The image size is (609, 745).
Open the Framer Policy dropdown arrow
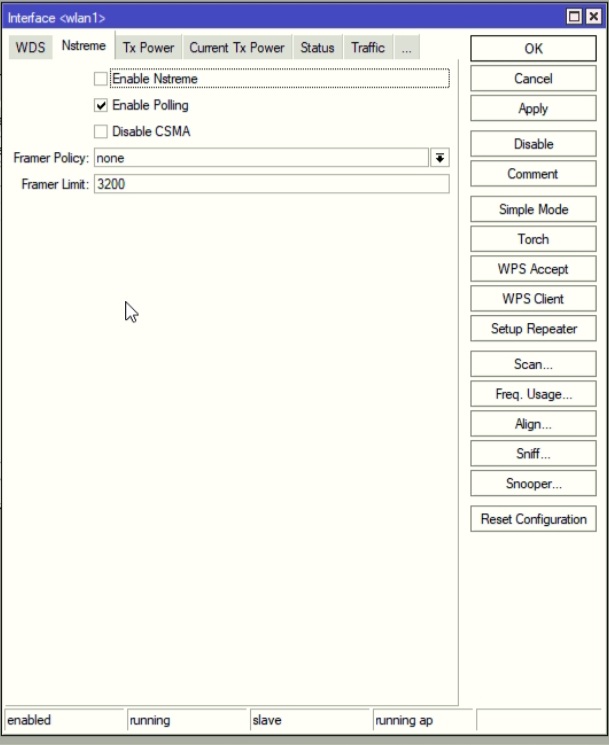[440, 158]
